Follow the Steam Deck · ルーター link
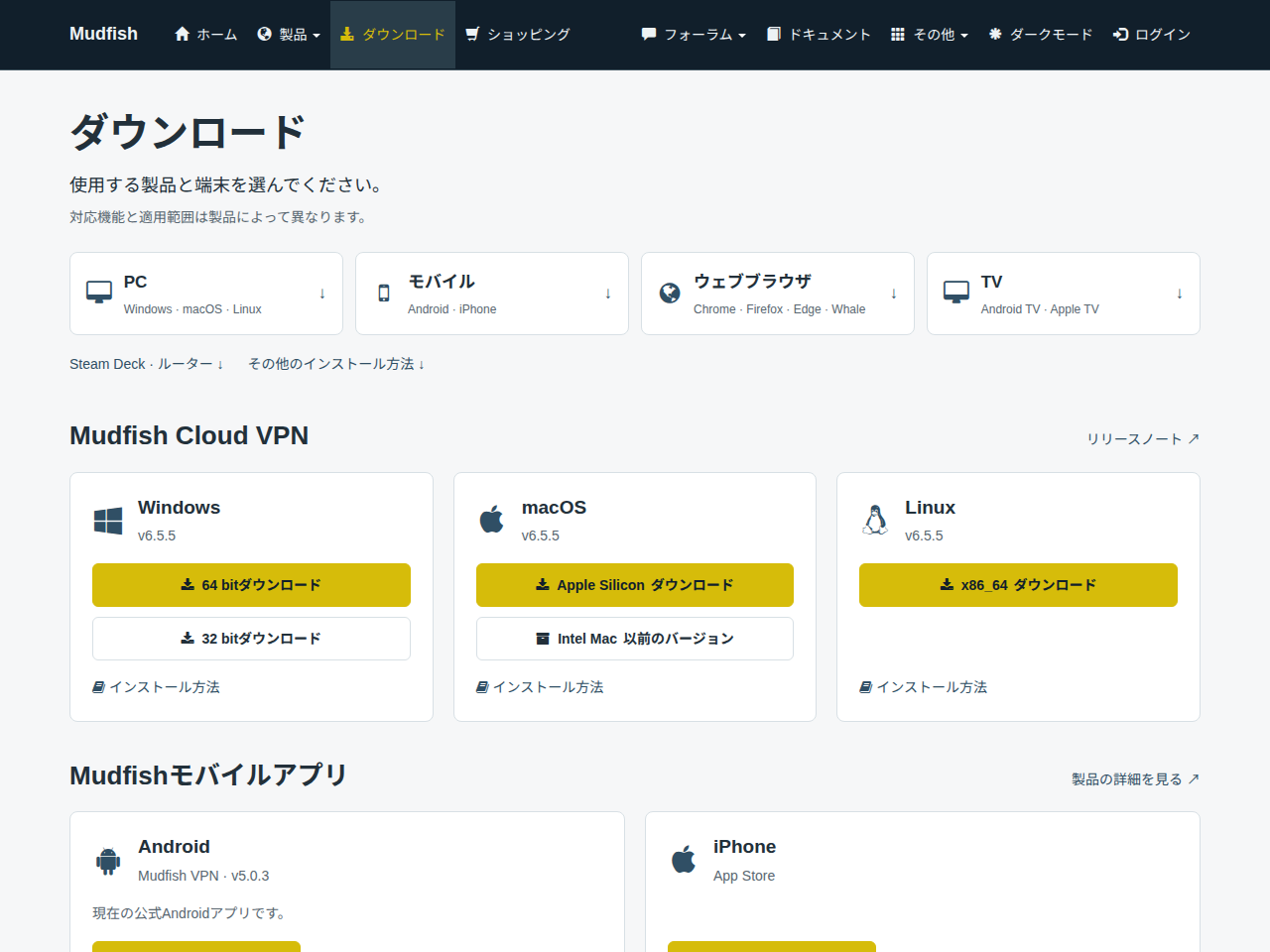1270x952 pixels. (147, 364)
